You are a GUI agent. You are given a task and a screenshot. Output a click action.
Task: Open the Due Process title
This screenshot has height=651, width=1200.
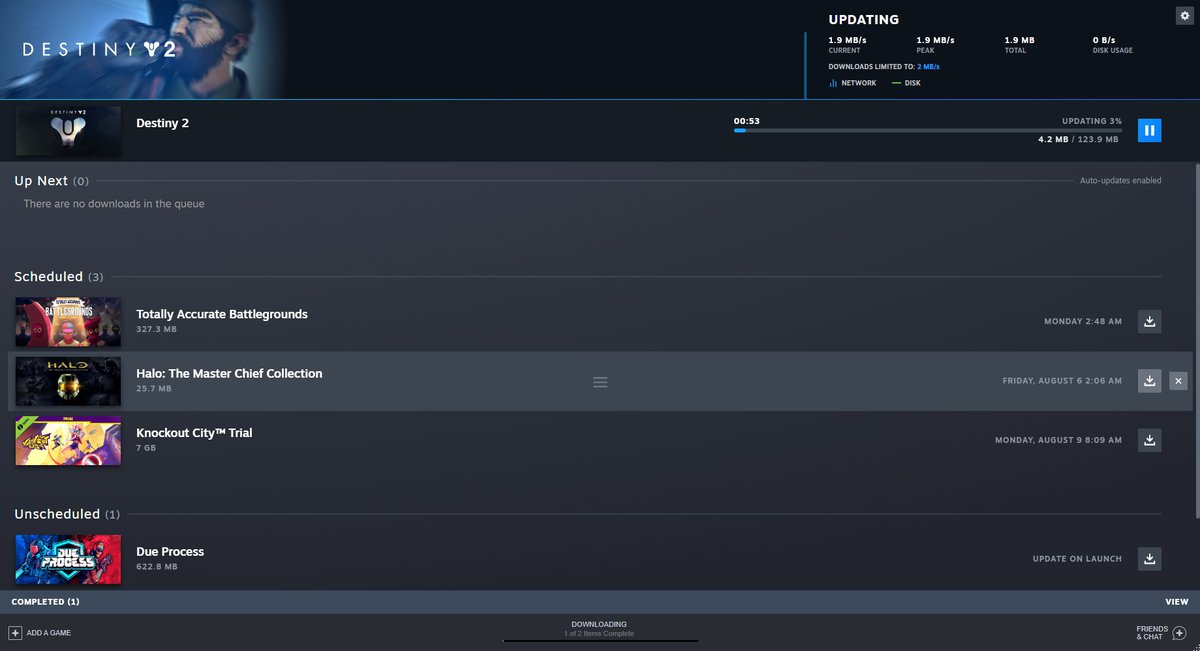pos(170,552)
